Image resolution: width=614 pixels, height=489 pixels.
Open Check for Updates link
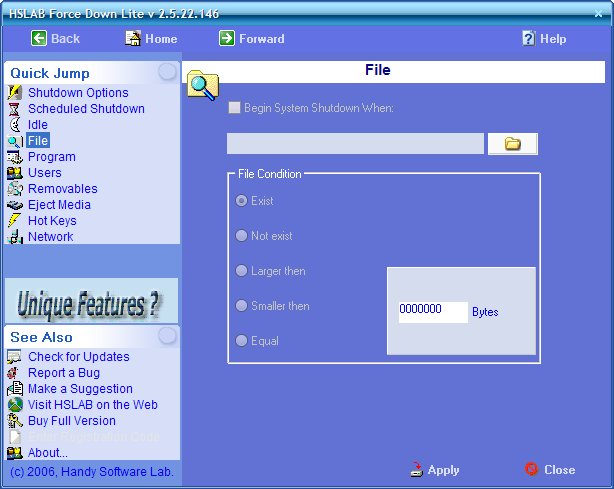(78, 357)
